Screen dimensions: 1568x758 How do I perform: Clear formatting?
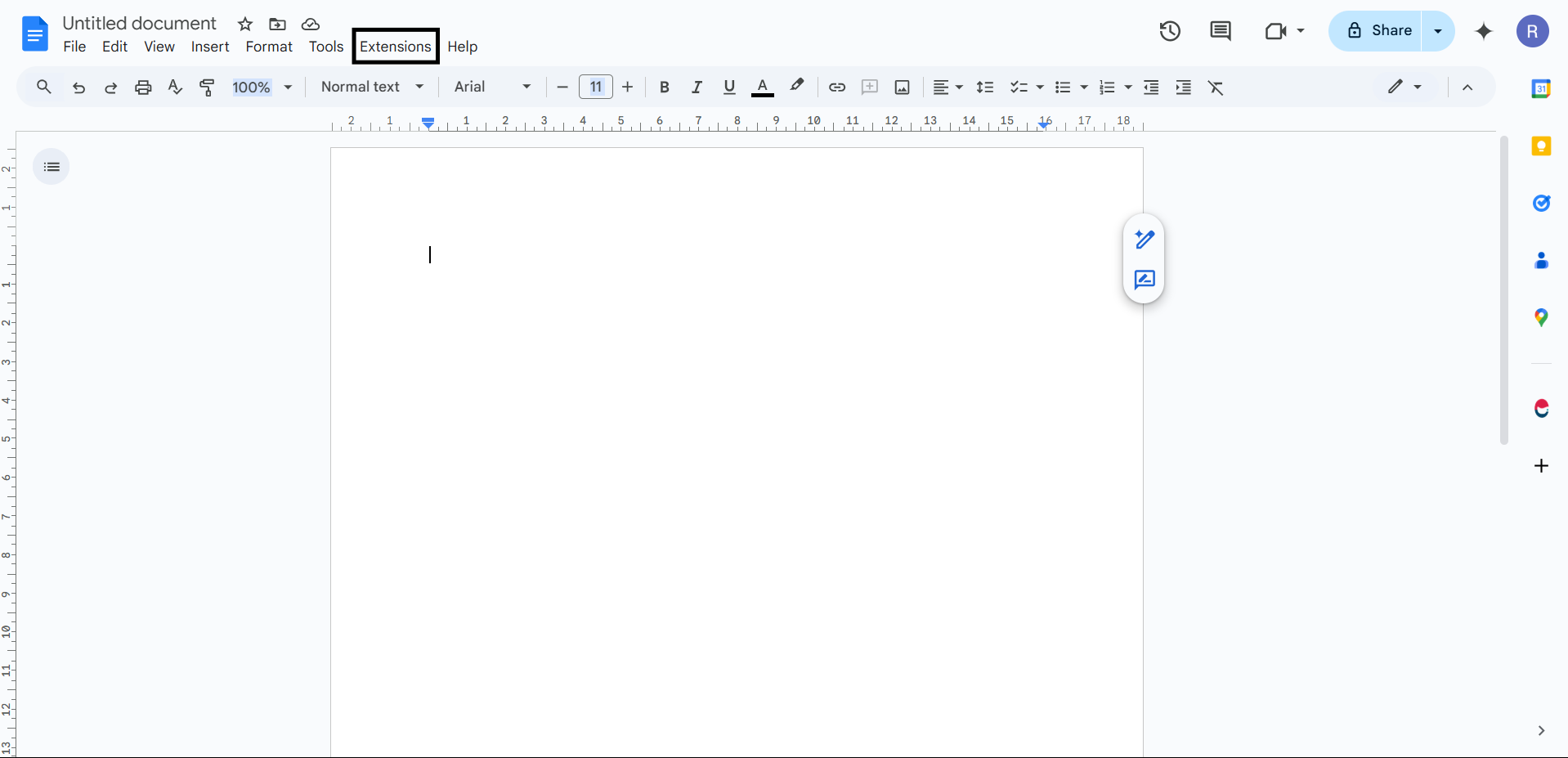pyautogui.click(x=1216, y=87)
